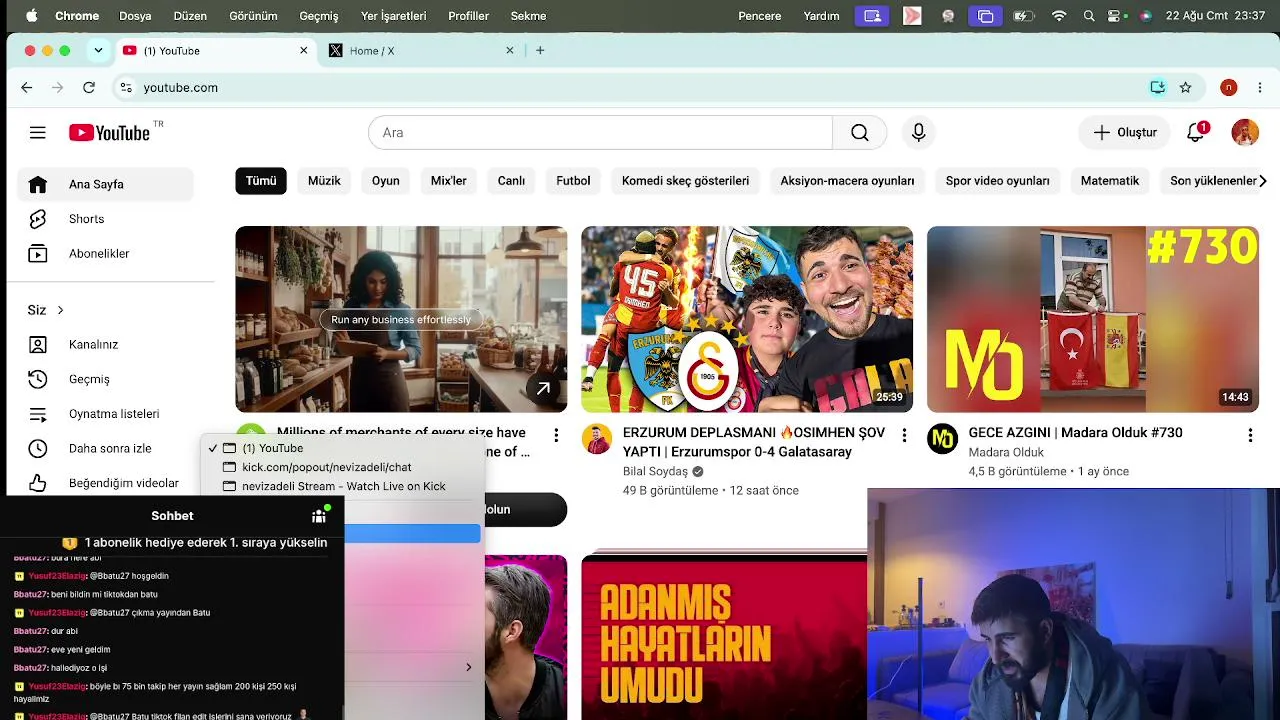The height and width of the screenshot is (720, 1280).
Task: Click the Madara Olduk channel avatar
Action: 943,439
